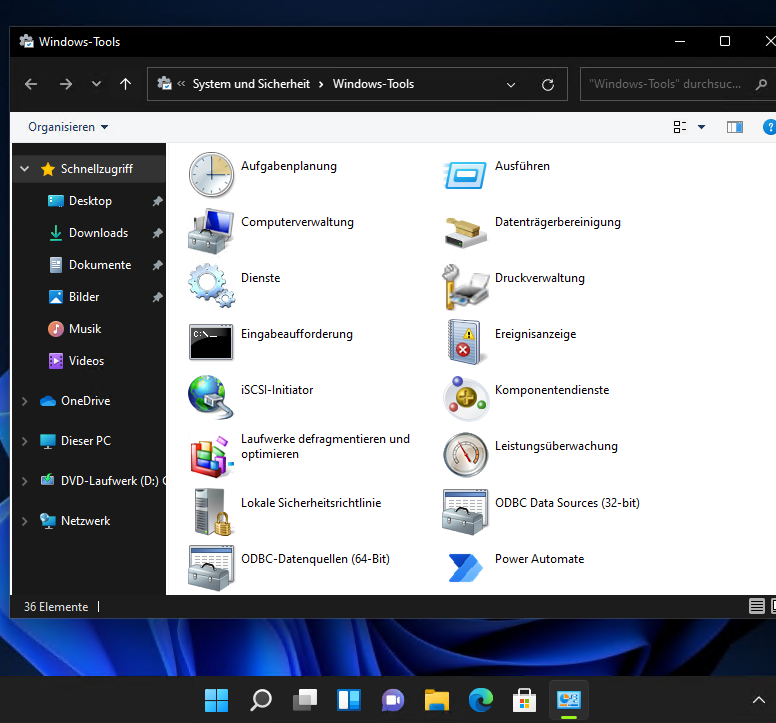Navigate up one folder level
Viewport: 776px width, 723px height.
pos(126,84)
